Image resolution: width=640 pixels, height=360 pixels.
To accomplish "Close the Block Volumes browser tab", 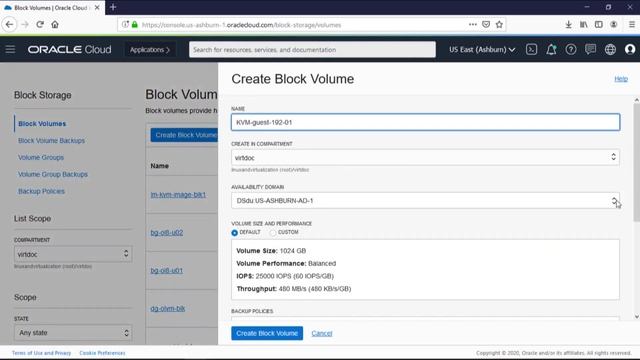I will click(97, 8).
